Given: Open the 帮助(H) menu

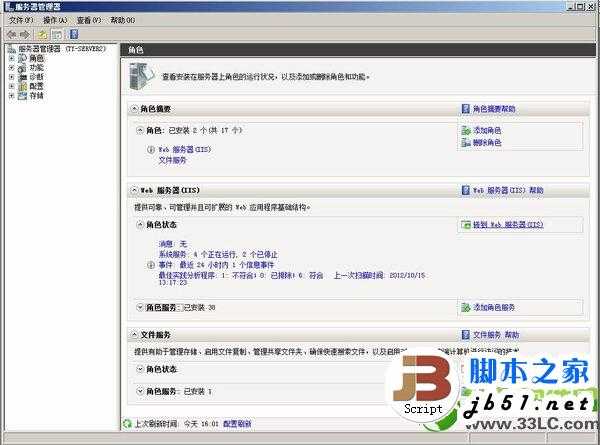Looking at the screenshot, I should point(123,20).
